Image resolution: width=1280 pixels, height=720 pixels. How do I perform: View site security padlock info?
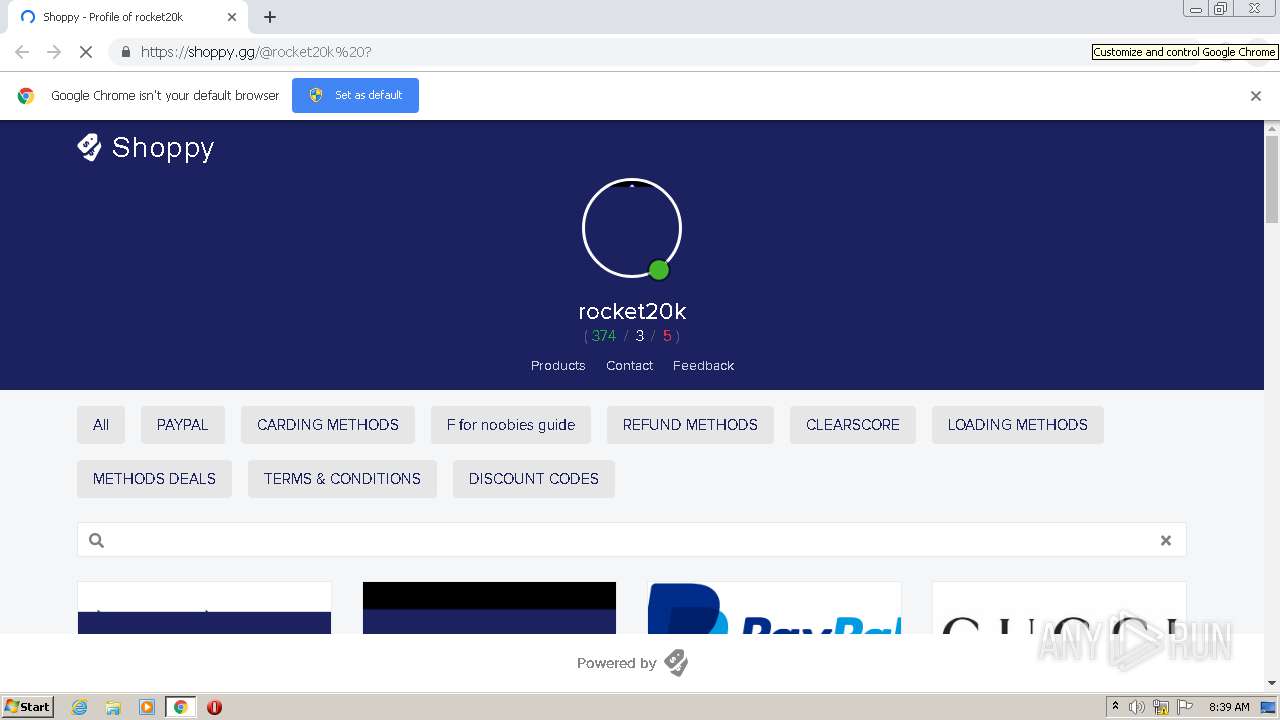point(125,52)
